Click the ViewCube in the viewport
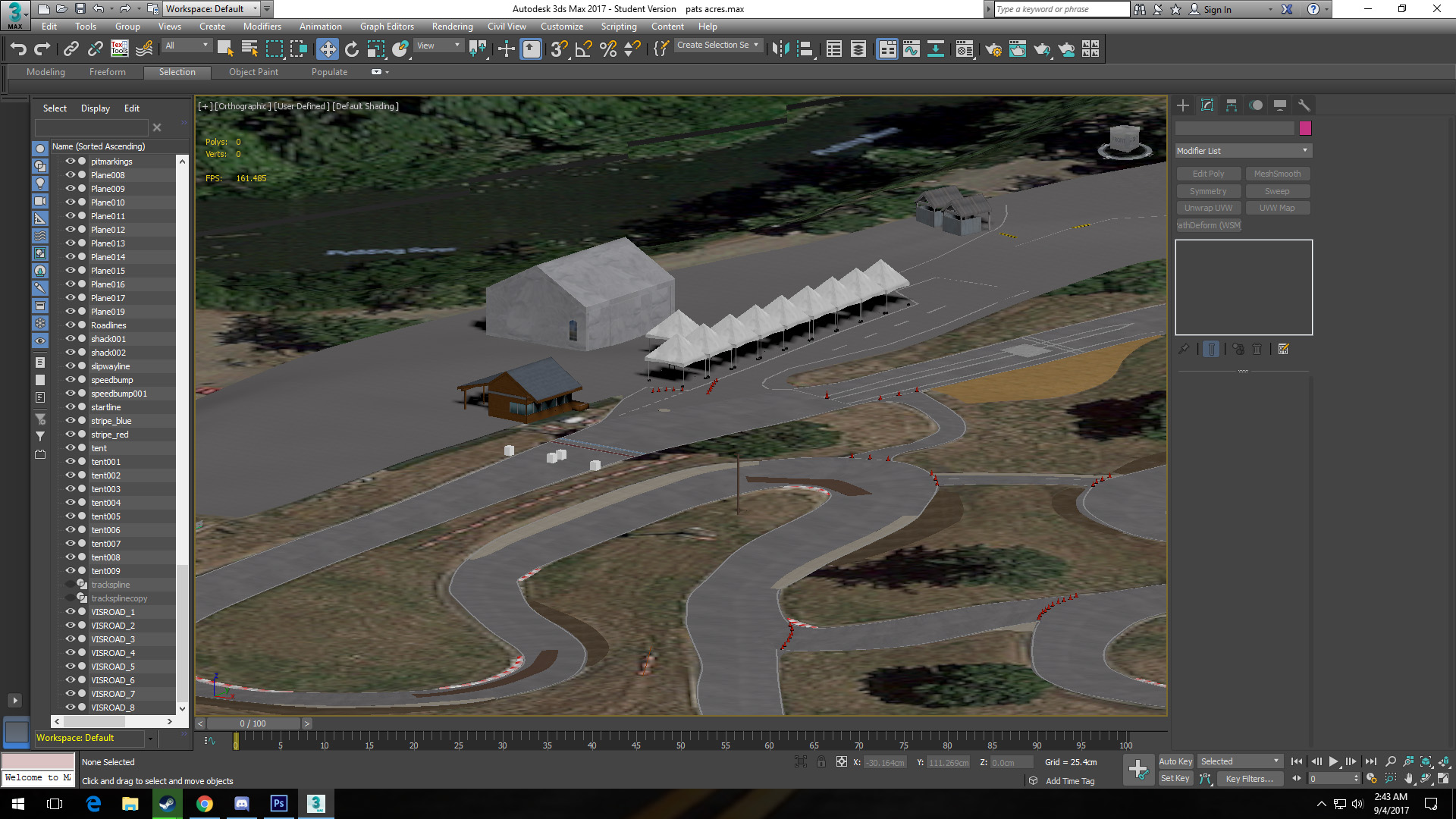Screen dimensions: 1456x819 point(1124,141)
